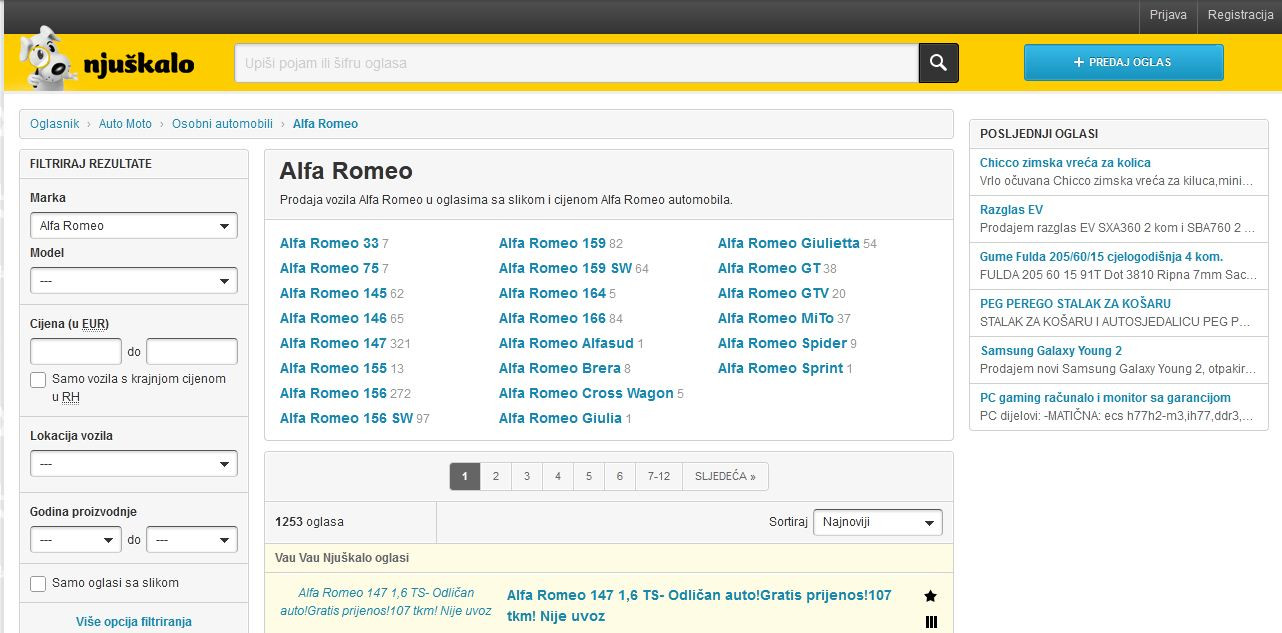Open the Chicco zimska vreća za kolica ad
Viewport: 1282px width, 633px height.
point(1065,162)
